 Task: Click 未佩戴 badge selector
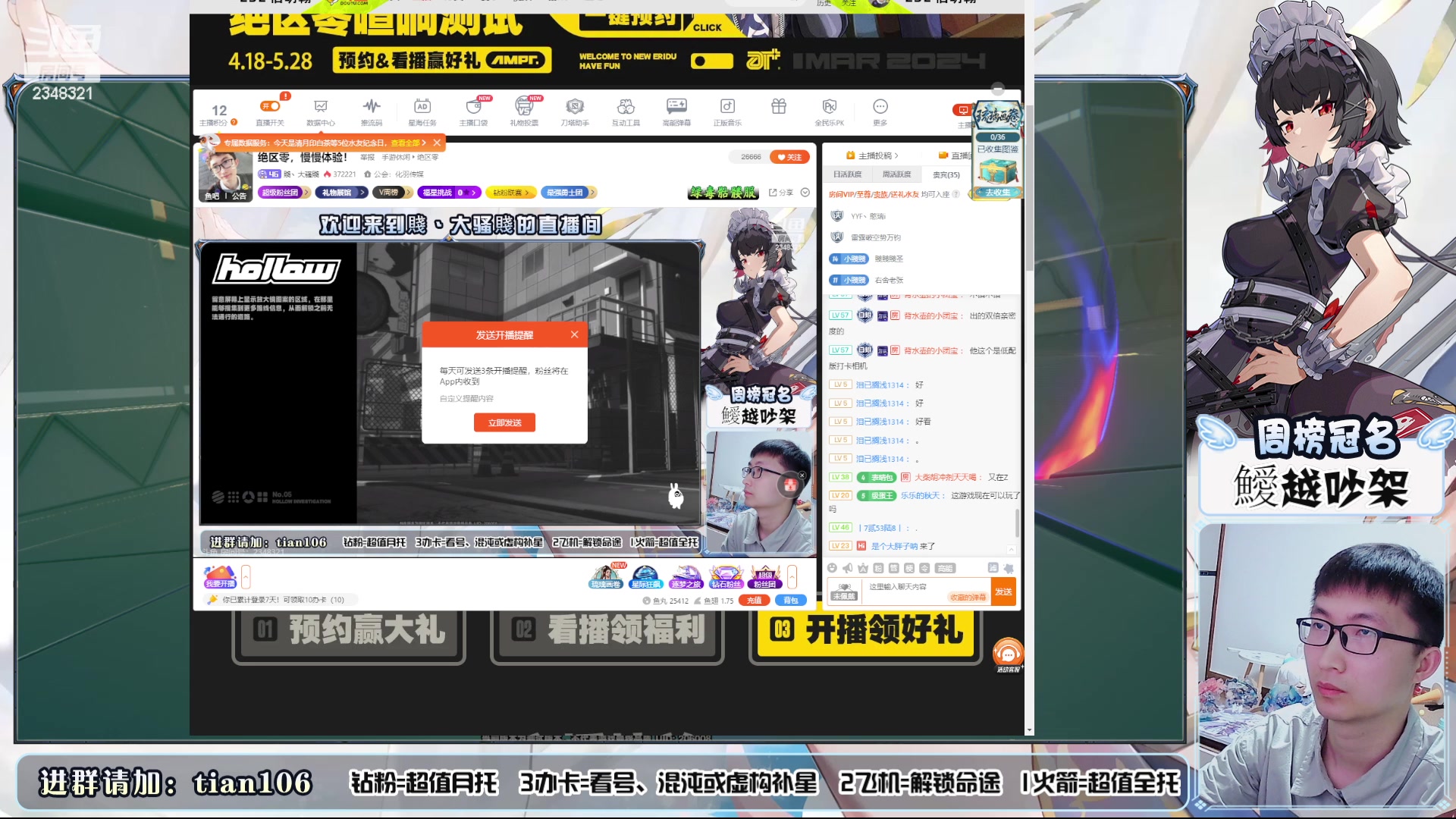pyautogui.click(x=843, y=591)
